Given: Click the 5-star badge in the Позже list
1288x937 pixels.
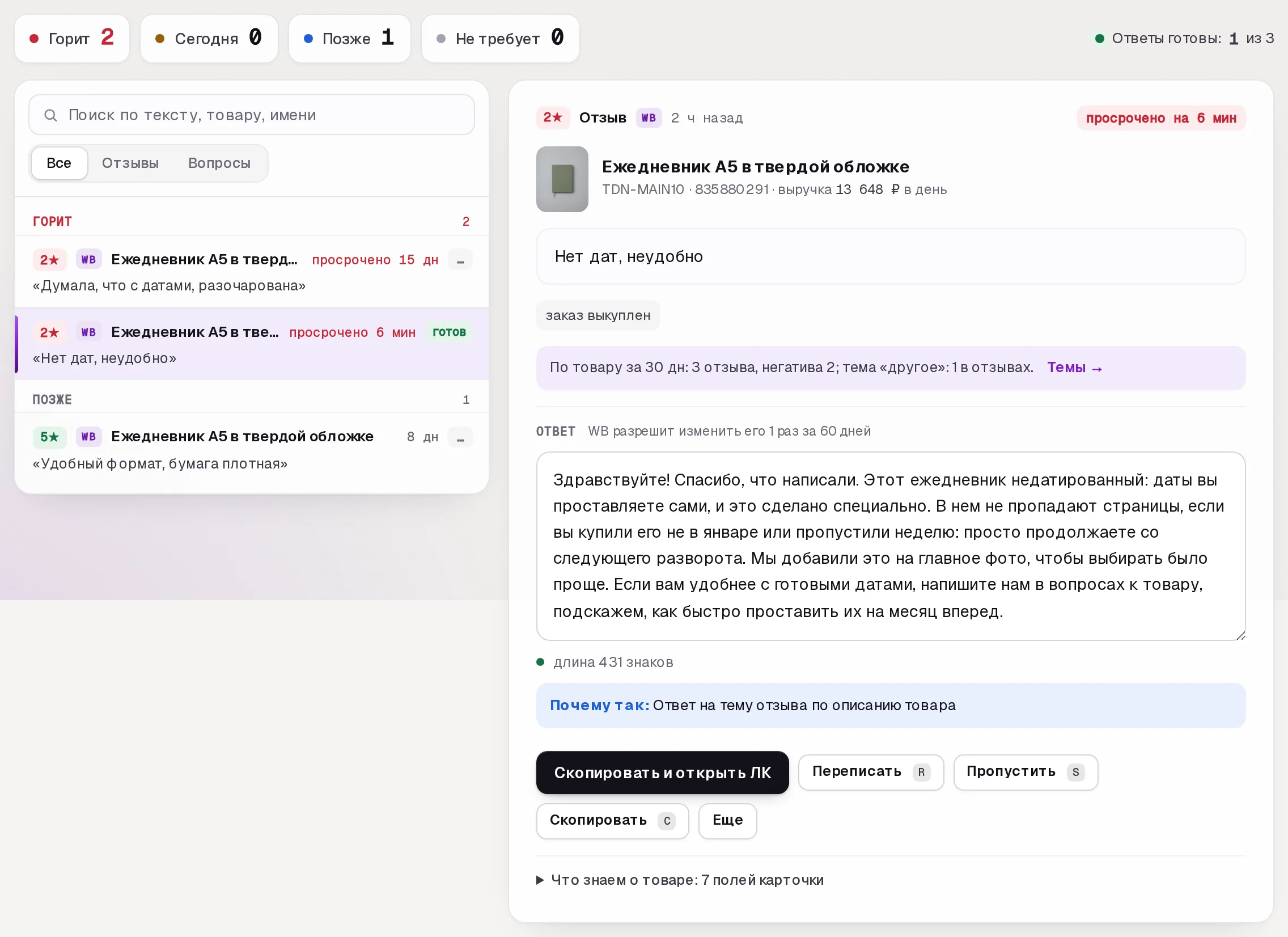Looking at the screenshot, I should [49, 437].
